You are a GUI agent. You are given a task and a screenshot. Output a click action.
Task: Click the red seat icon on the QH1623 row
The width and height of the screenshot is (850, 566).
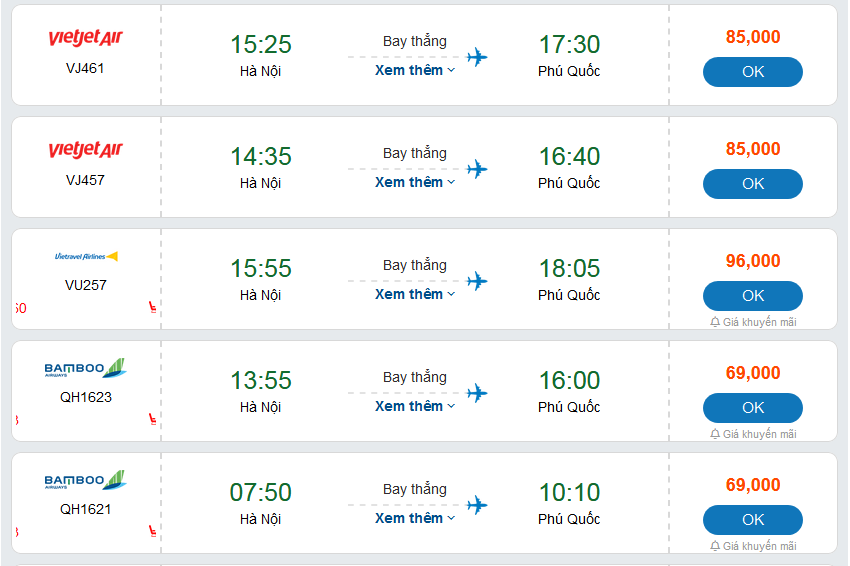pos(152,420)
